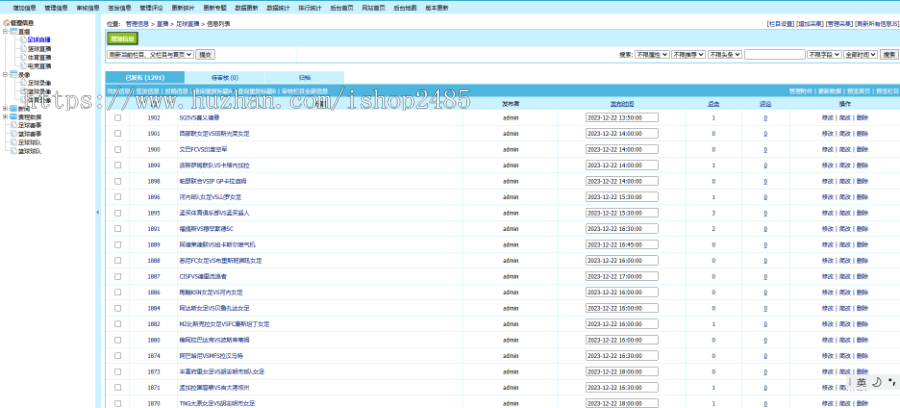900x408 pixels.
Task: Click the folder icon beside 新闻
Action: click(x=13, y=108)
